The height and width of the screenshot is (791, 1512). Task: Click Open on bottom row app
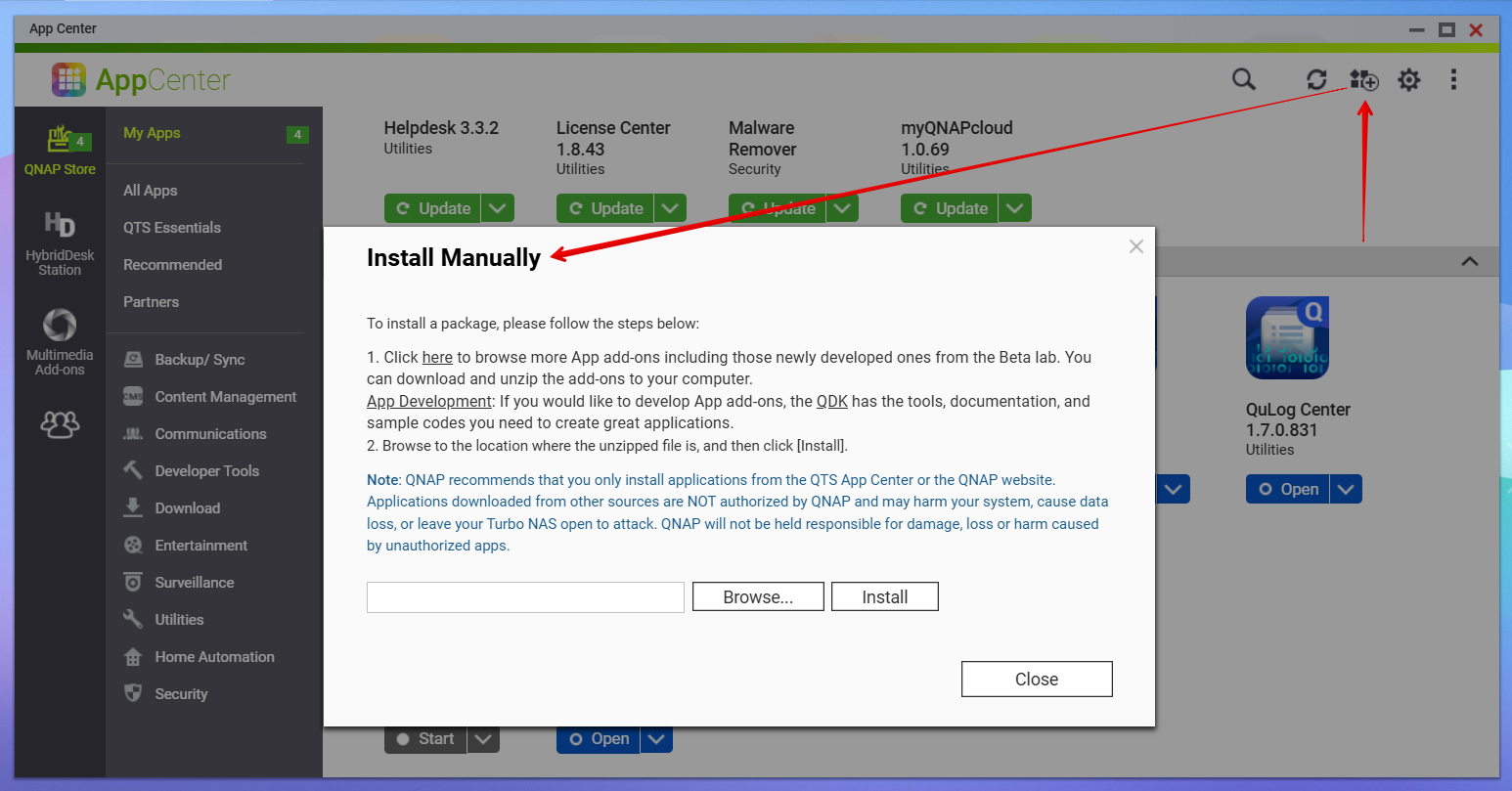(599, 739)
